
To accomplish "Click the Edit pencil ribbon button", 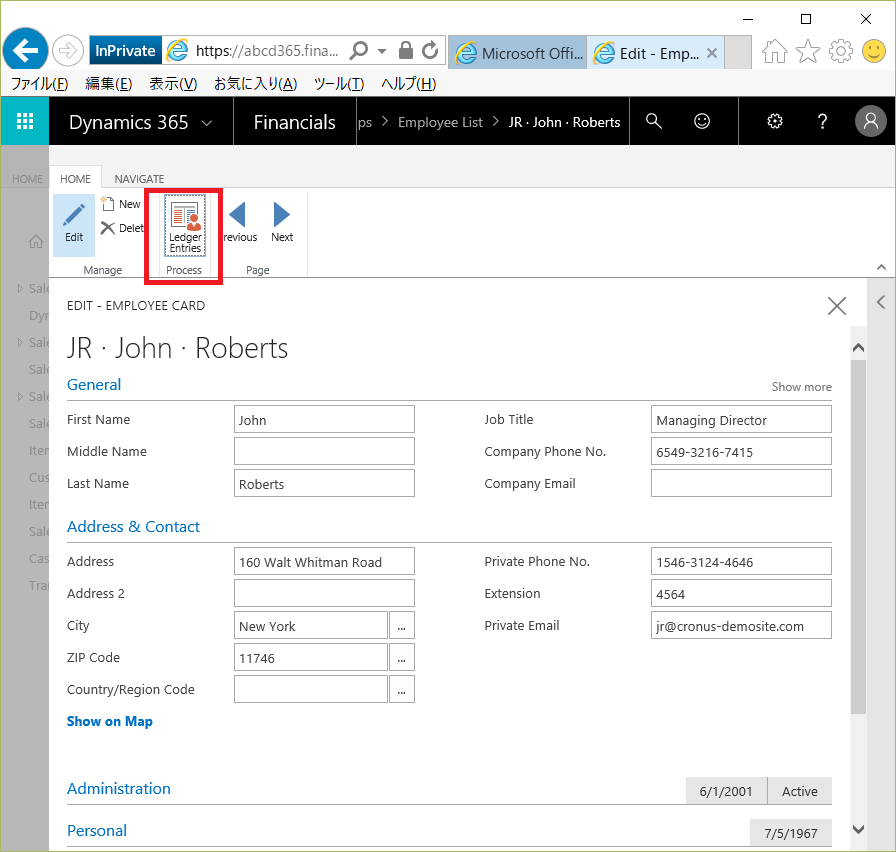I will click(x=74, y=225).
